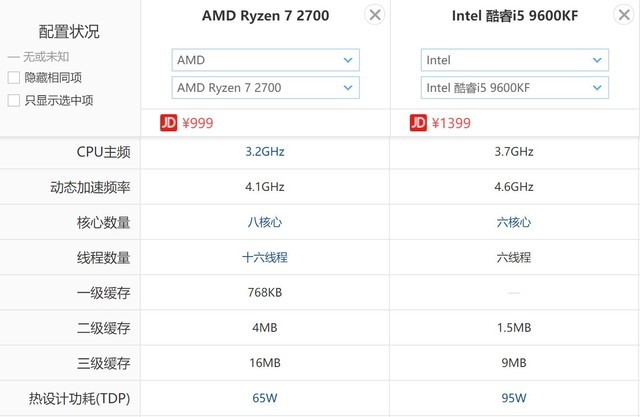The width and height of the screenshot is (640, 417).
Task: Click the JD icon beside ¥999
Action: click(169, 123)
